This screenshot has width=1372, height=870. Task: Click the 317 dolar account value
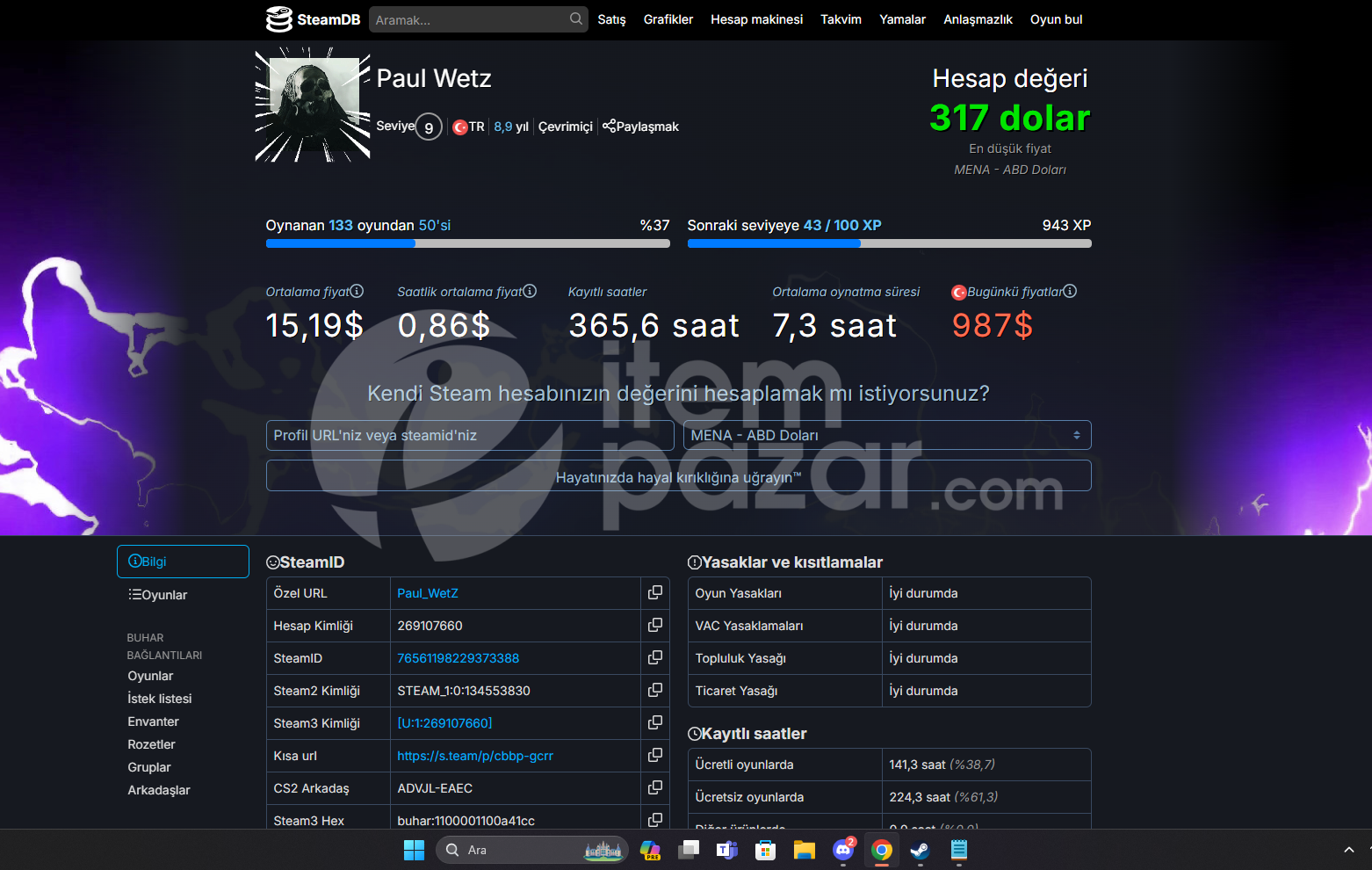(1010, 118)
